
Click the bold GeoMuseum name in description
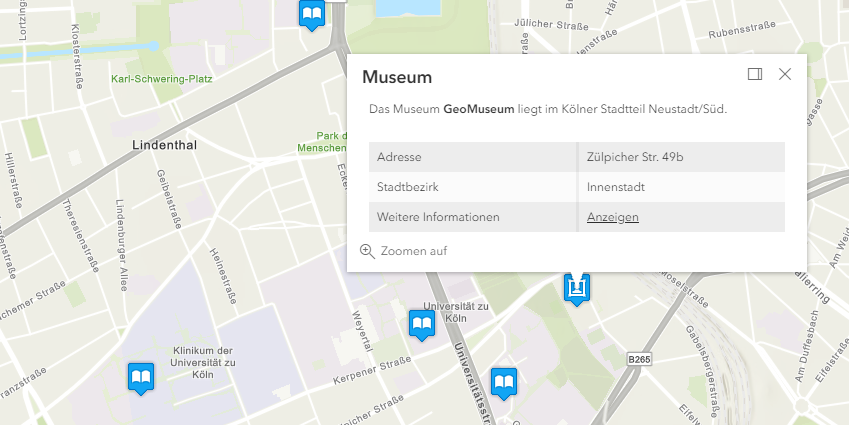pos(479,108)
